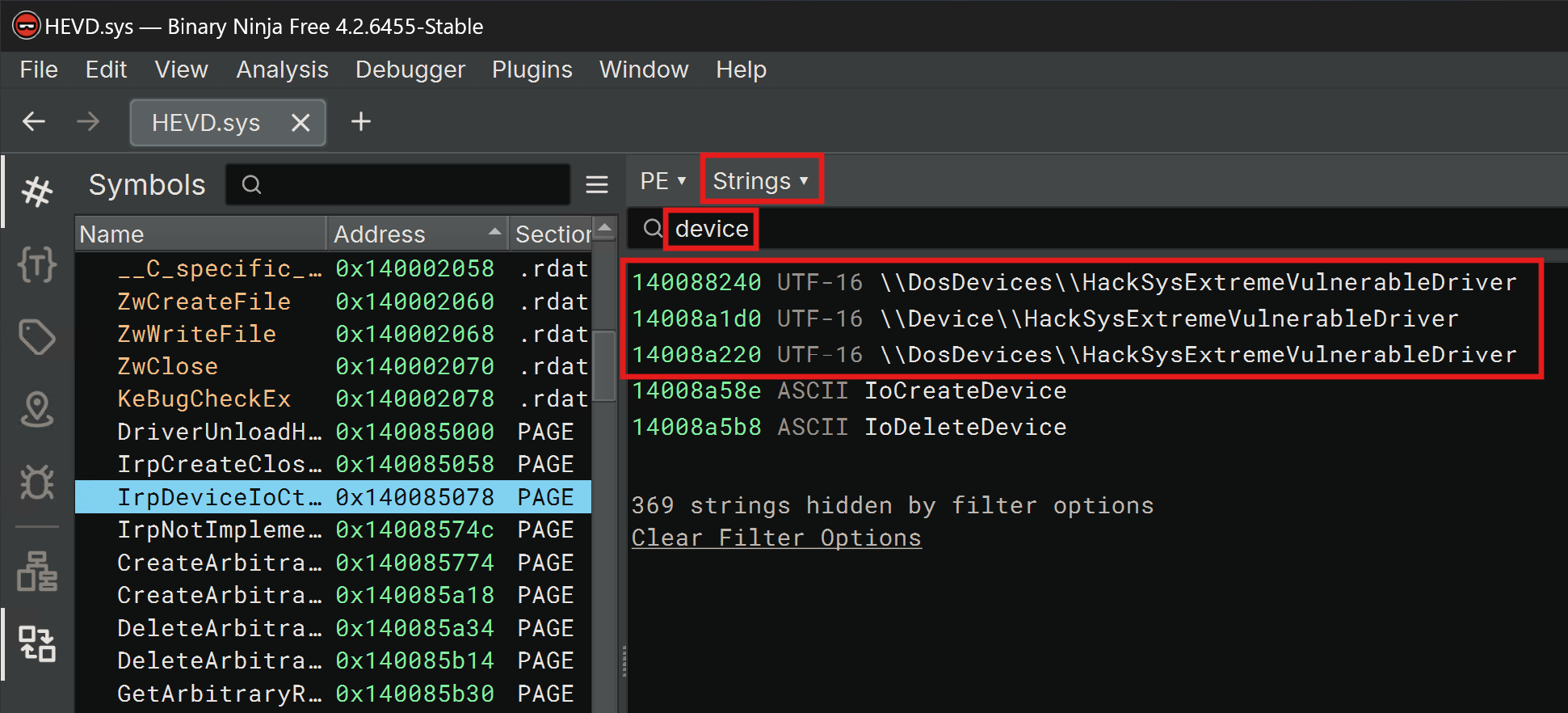Add a new tab with plus icon

(361, 121)
